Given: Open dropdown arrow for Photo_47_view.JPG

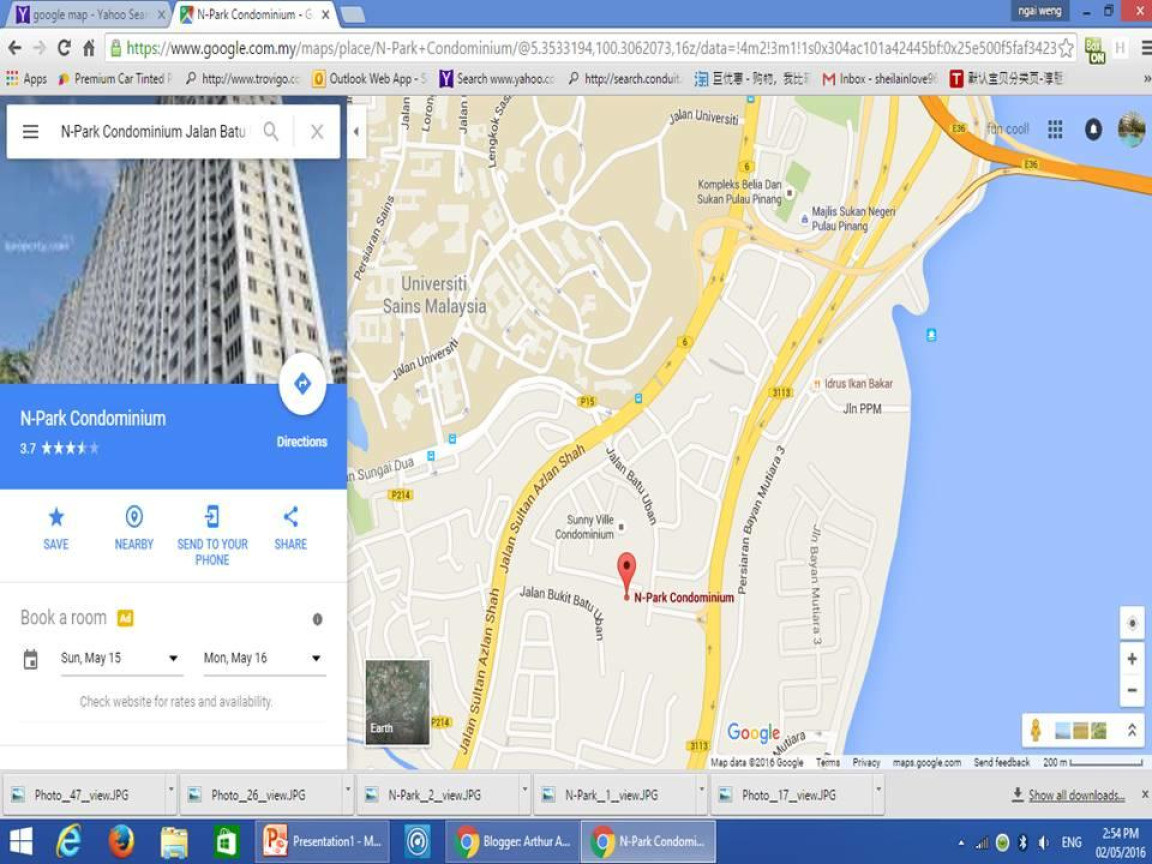Looking at the screenshot, I should (170, 791).
